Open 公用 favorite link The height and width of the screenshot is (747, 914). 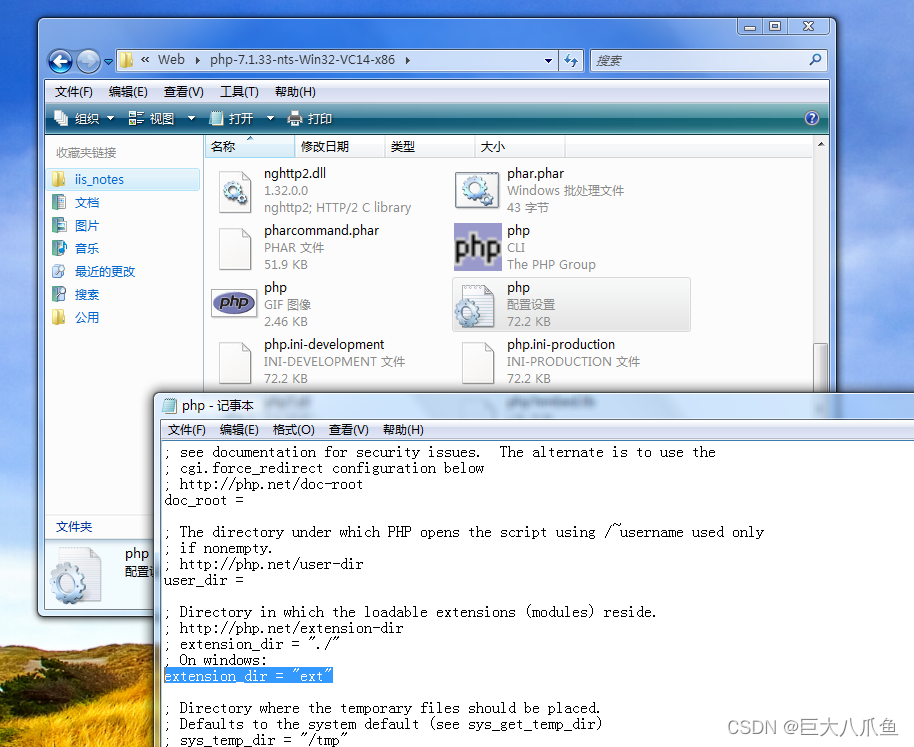point(87,318)
